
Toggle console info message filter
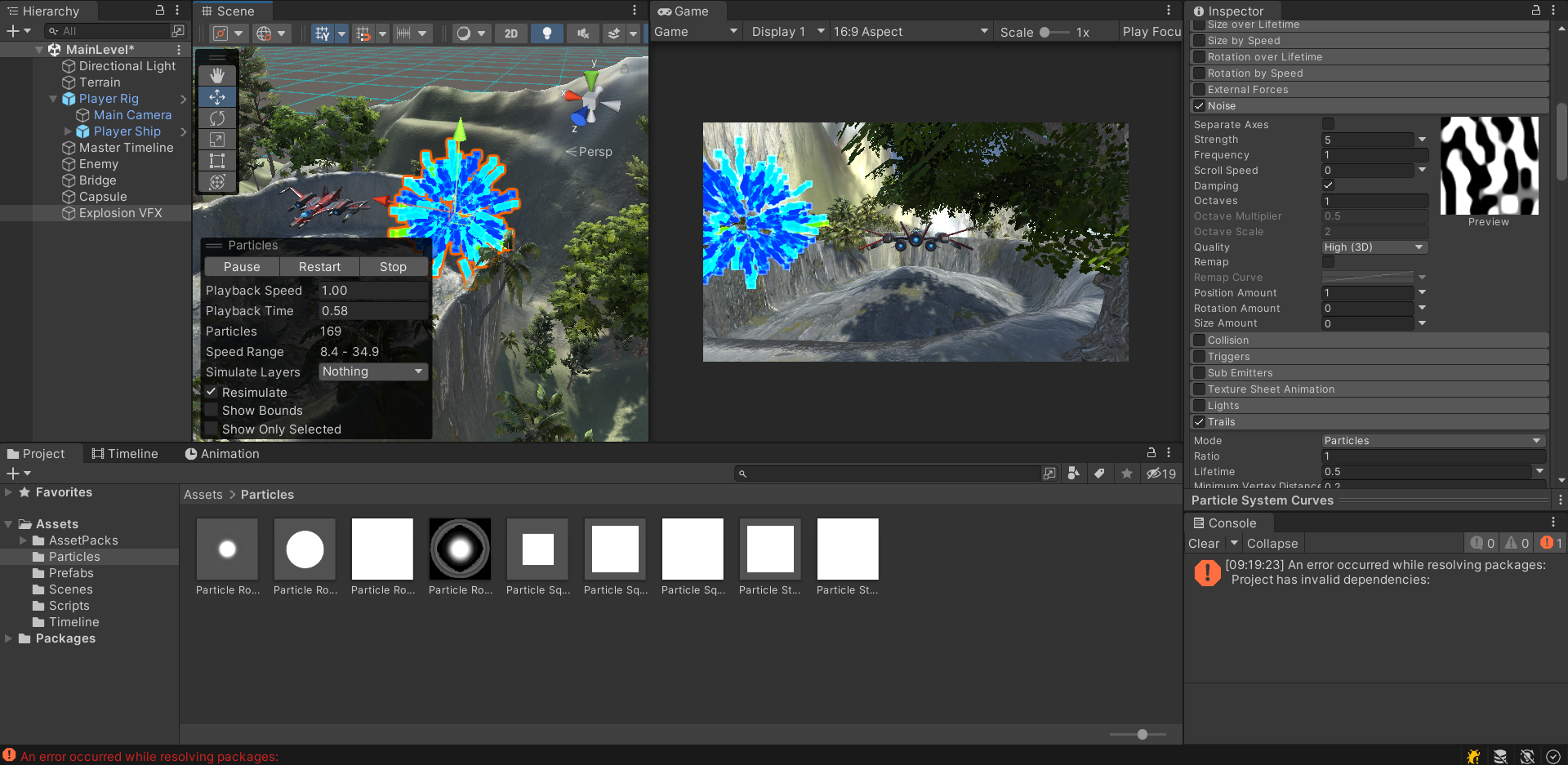[1482, 543]
